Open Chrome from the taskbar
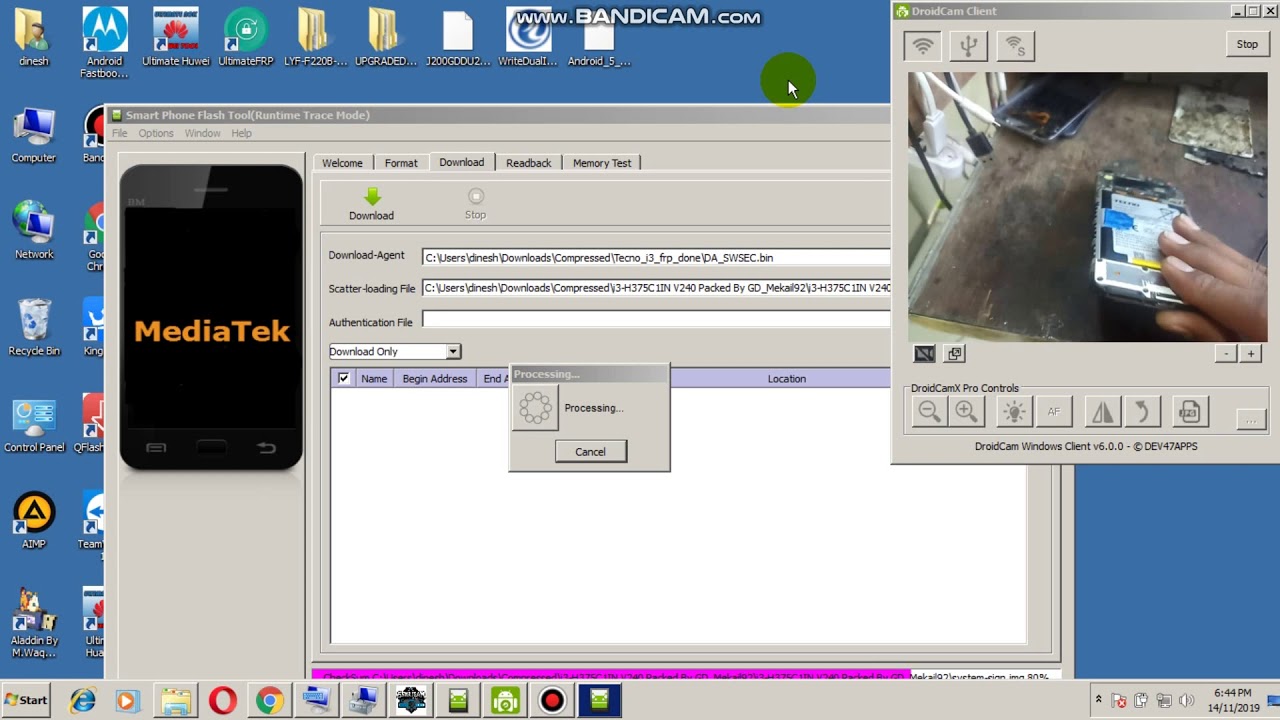The image size is (1280, 720). [269, 701]
